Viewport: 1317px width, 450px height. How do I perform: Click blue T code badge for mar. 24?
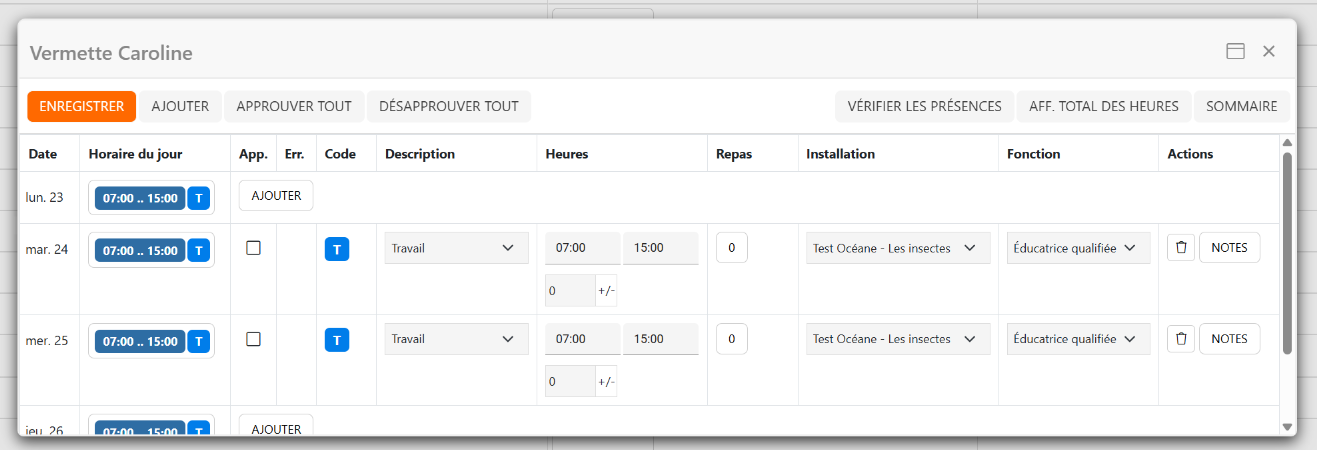337,249
